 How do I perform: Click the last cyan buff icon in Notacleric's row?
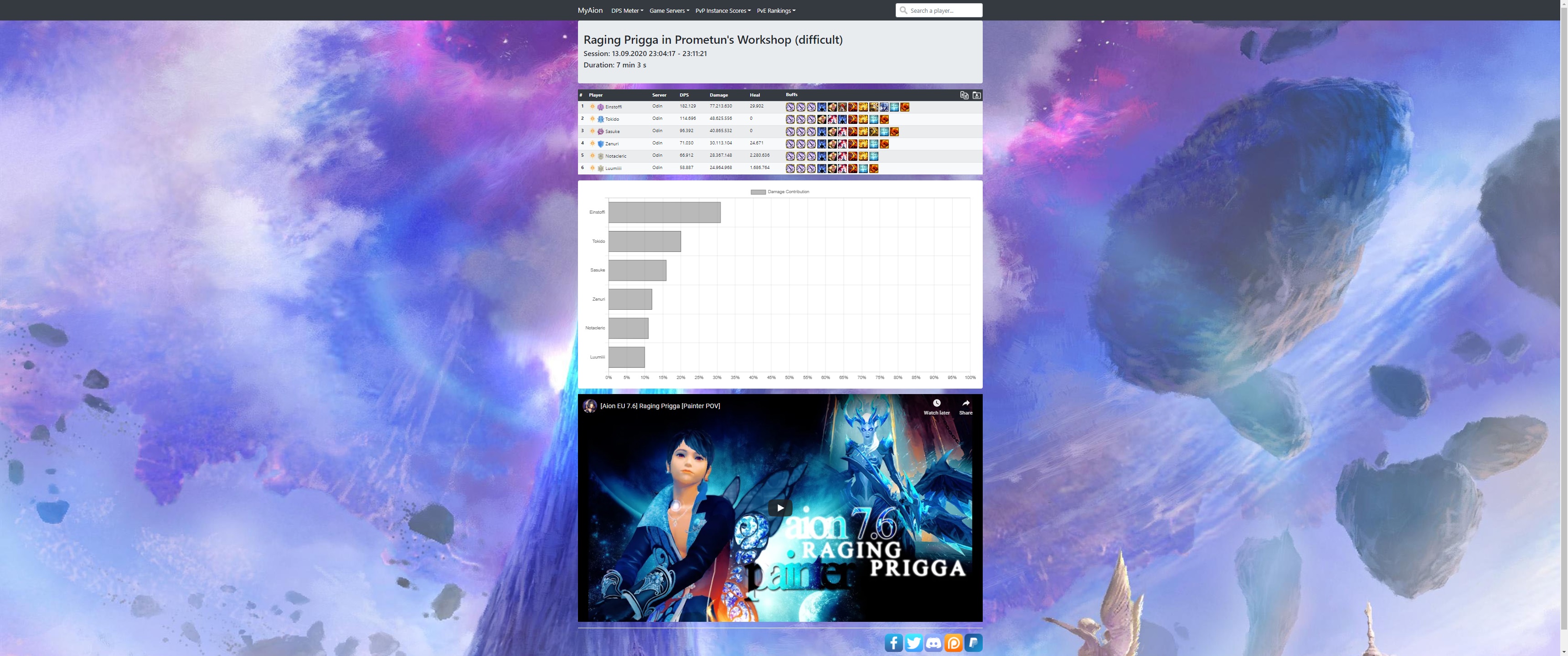pos(873,156)
